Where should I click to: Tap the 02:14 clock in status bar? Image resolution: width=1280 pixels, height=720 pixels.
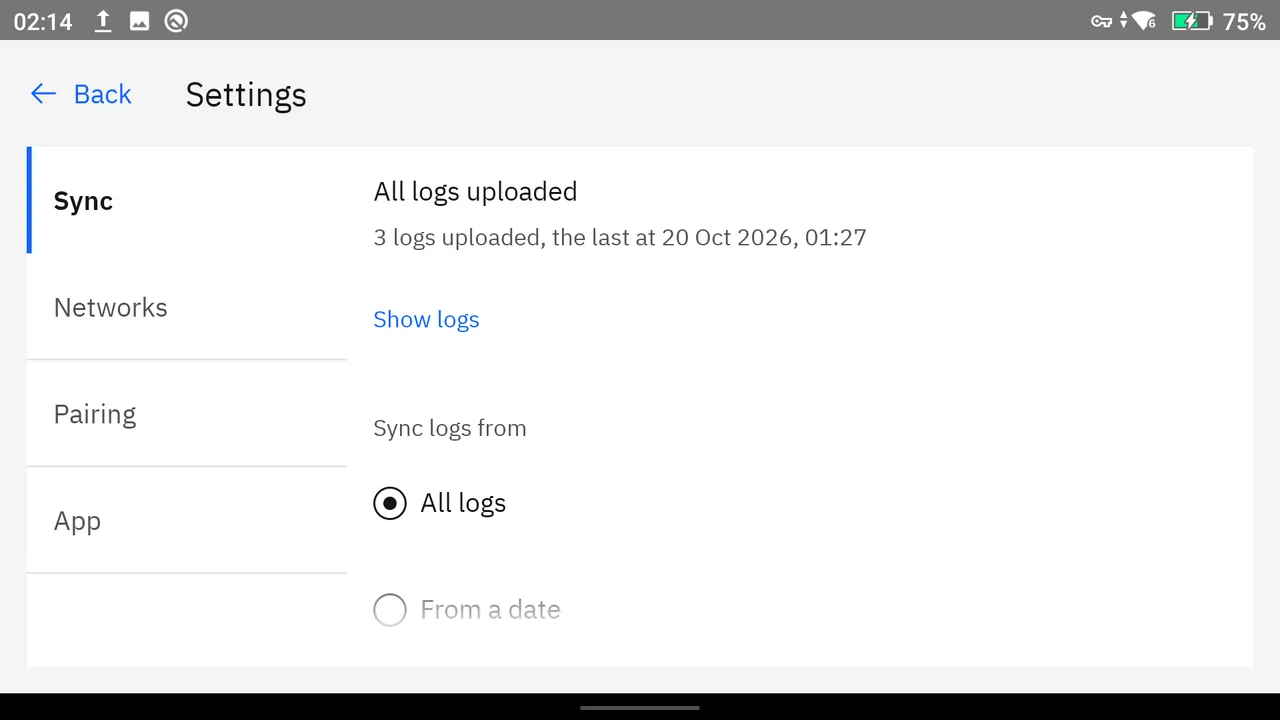pyautogui.click(x=43, y=21)
